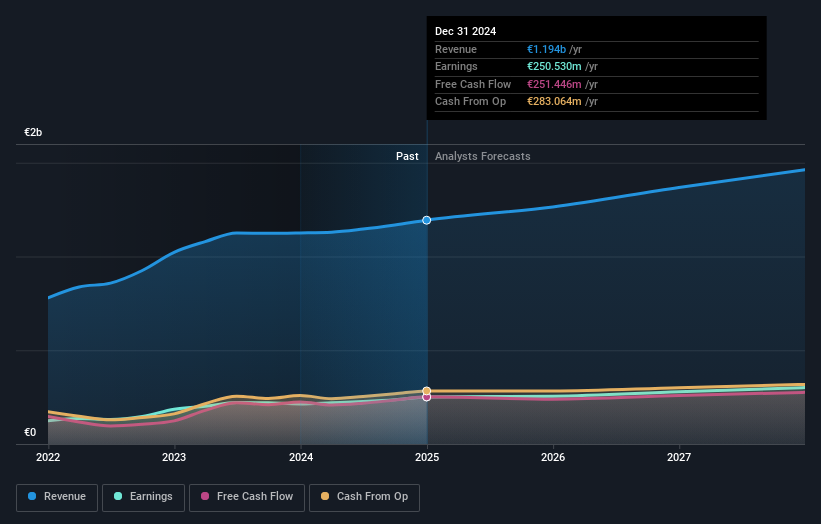821x524 pixels.
Task: Click the 2022 x-axis label
Action: [48, 458]
